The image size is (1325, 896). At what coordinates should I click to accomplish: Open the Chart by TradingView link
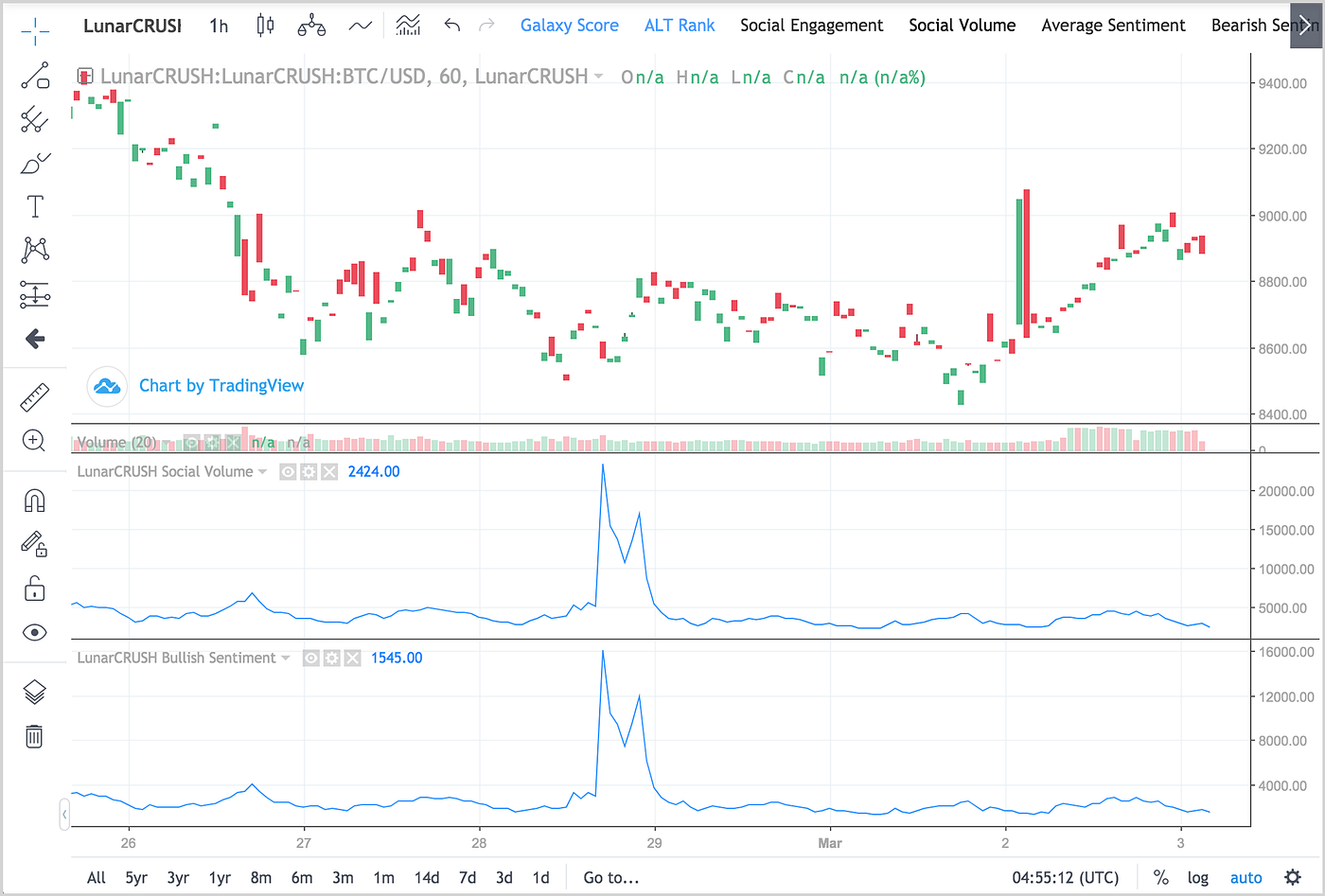click(221, 385)
